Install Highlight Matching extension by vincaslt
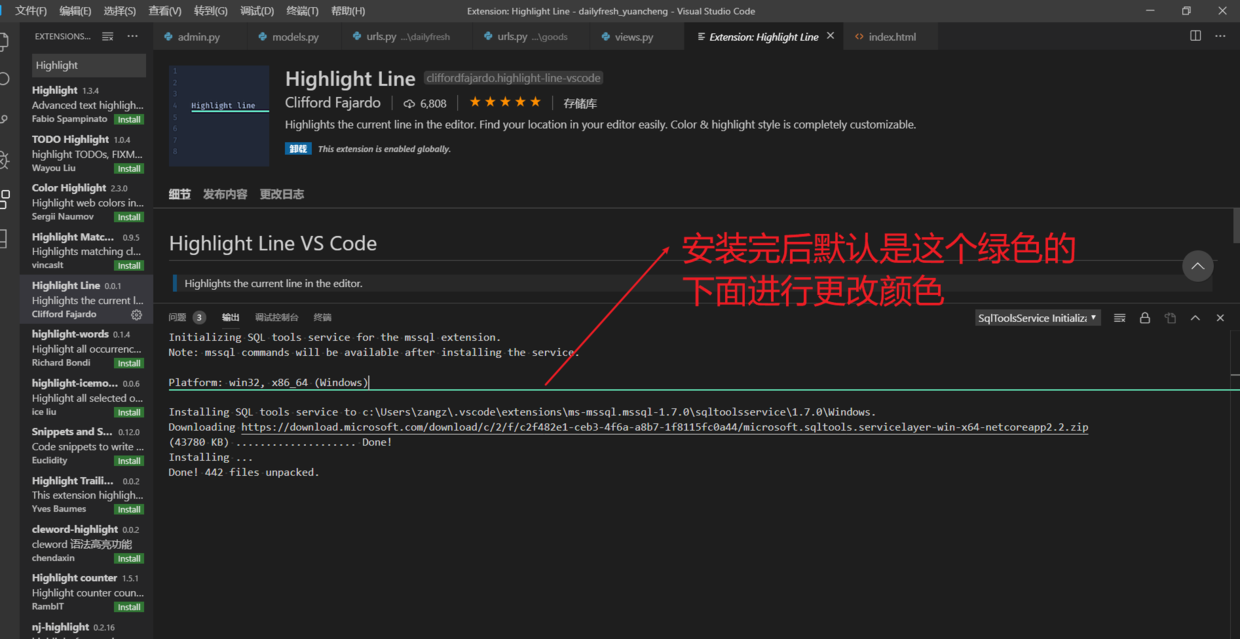The width and height of the screenshot is (1240, 639). tap(129, 266)
